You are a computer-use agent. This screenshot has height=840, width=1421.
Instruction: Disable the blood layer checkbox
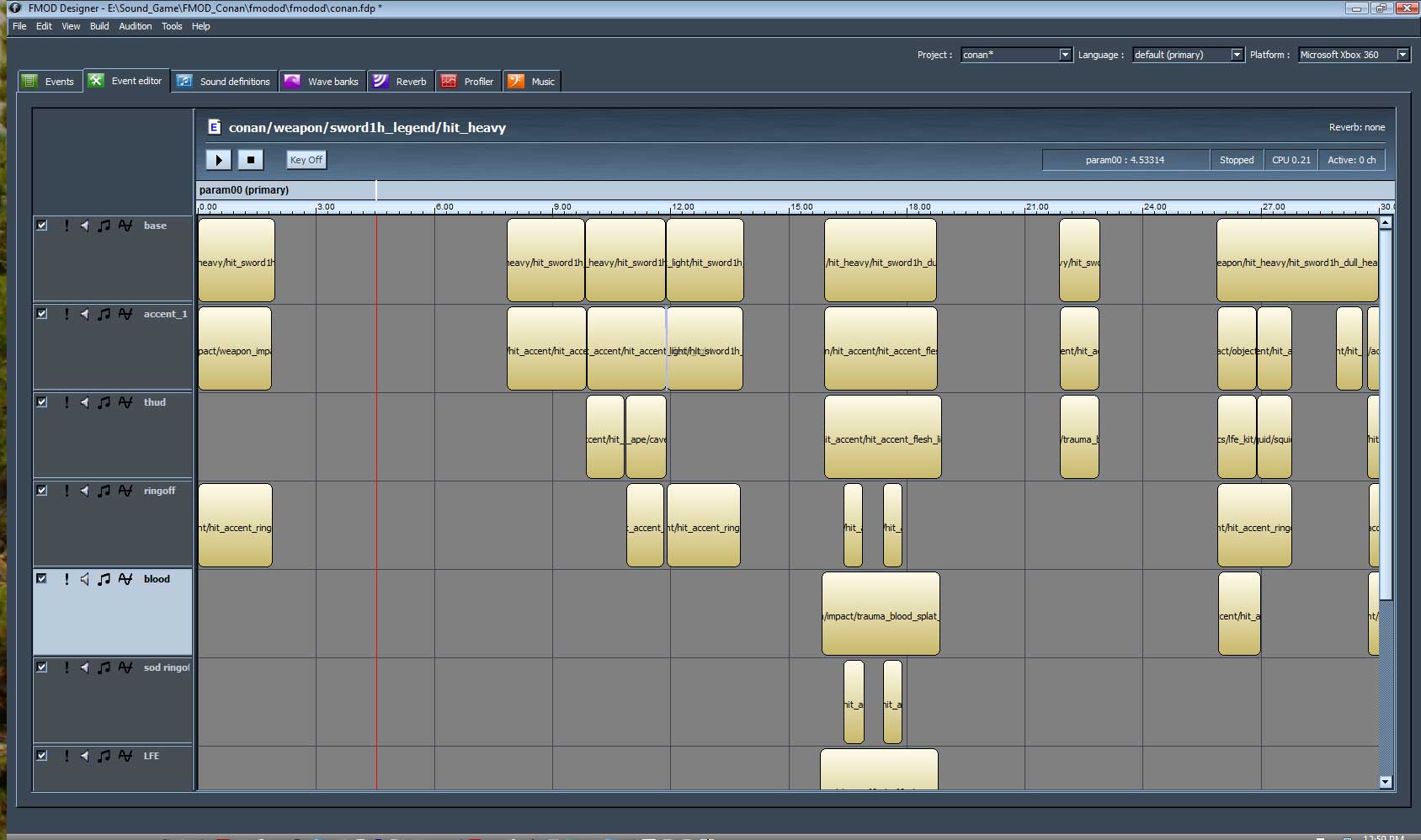click(41, 578)
